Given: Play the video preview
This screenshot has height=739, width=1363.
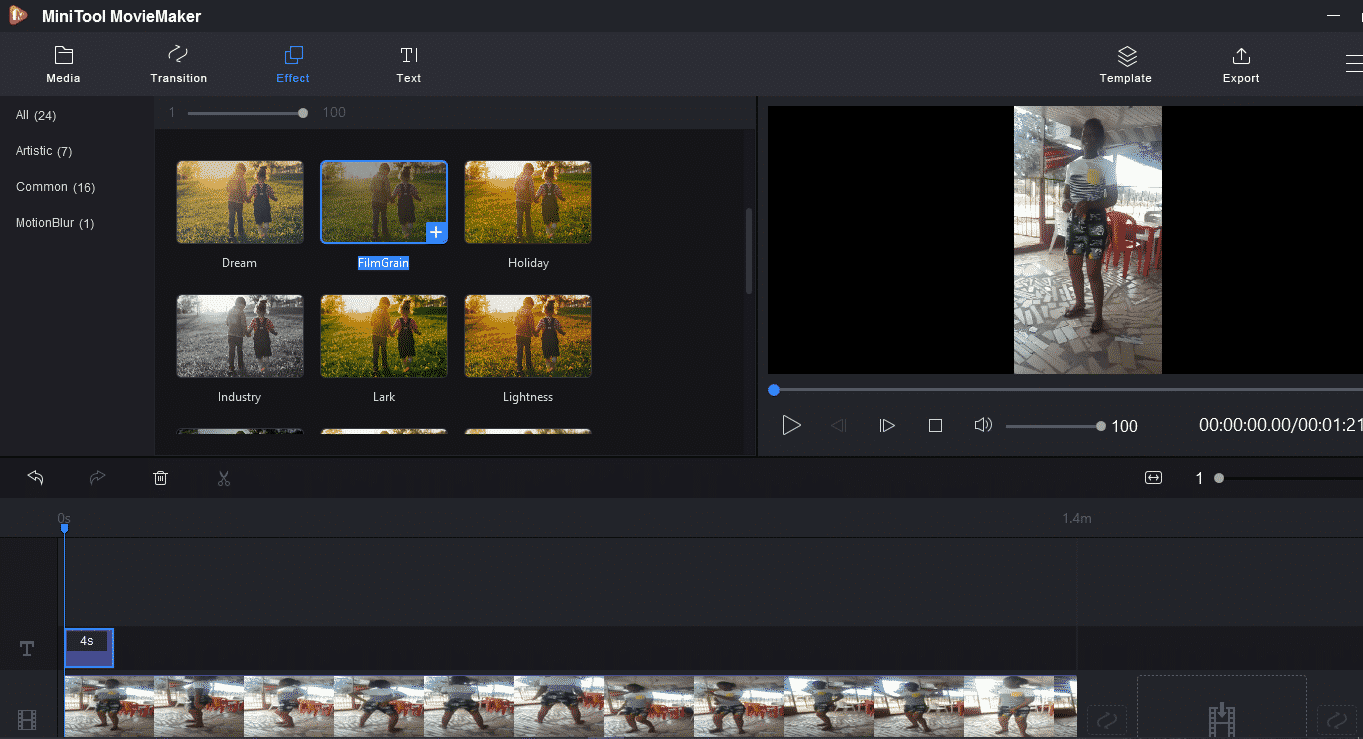Looking at the screenshot, I should click(x=791, y=425).
